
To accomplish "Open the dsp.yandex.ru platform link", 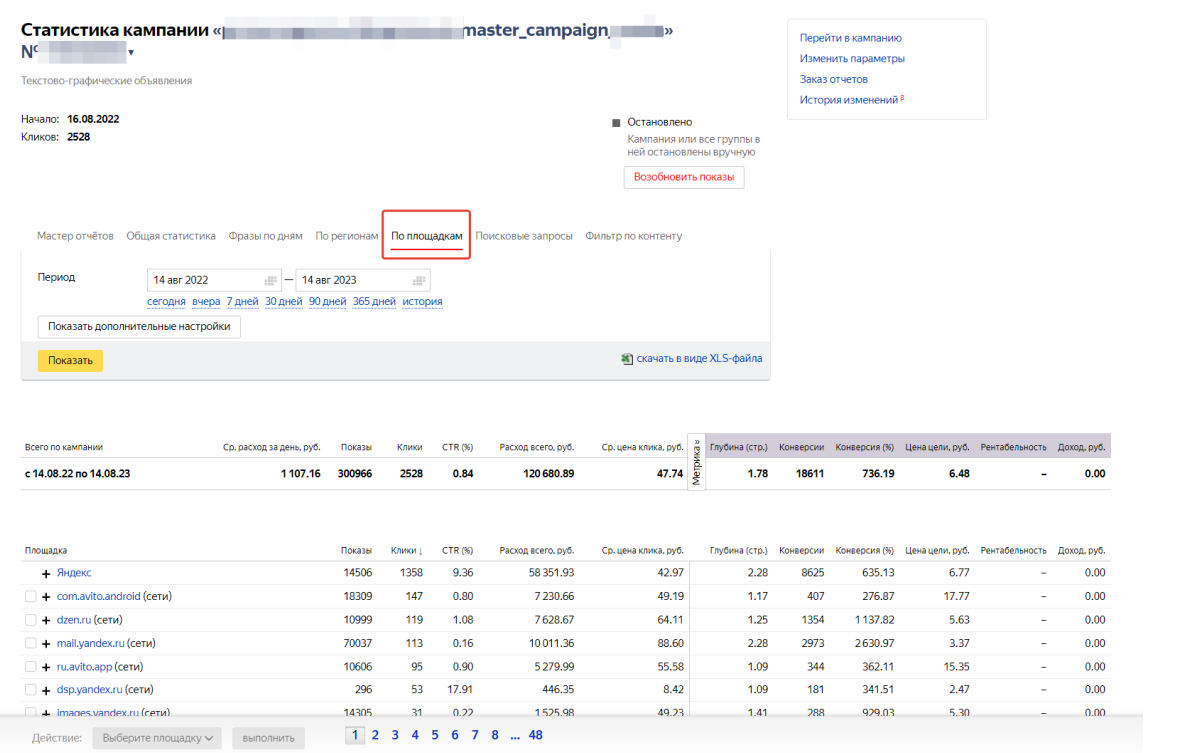I will tap(89, 689).
